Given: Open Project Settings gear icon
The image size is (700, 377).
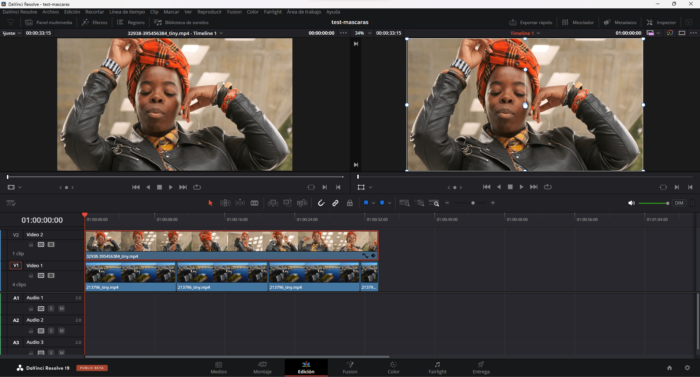Looking at the screenshot, I should [687, 368].
